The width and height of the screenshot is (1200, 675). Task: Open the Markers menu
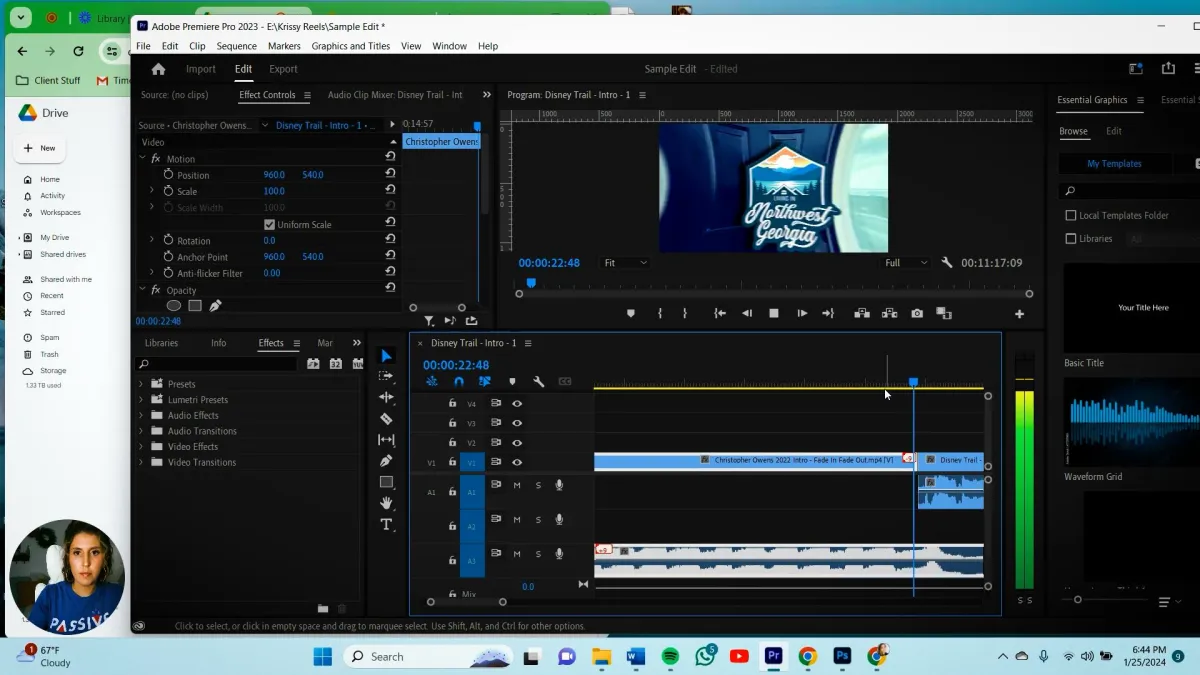[284, 46]
